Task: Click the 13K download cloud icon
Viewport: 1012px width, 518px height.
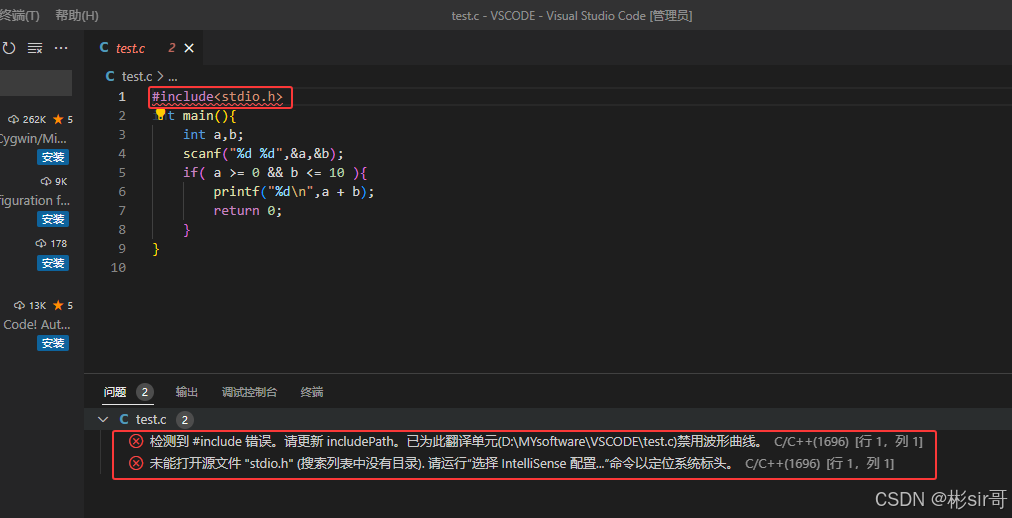Action: pyautogui.click(x=19, y=306)
